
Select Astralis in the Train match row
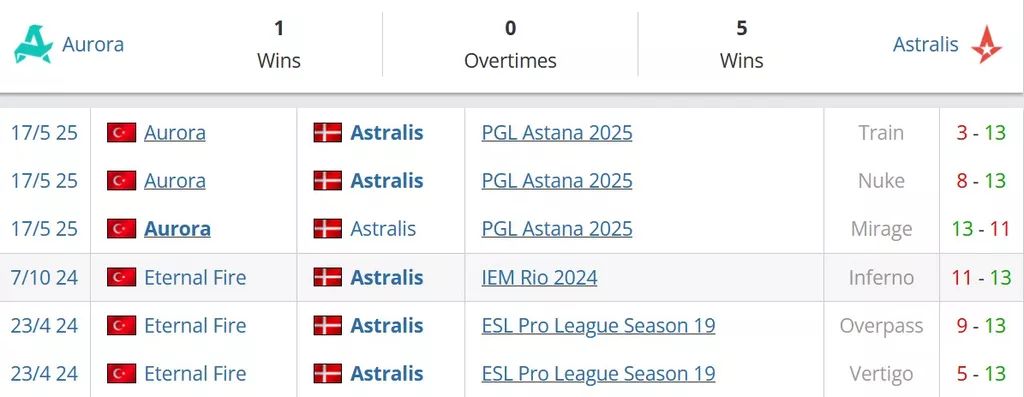pyautogui.click(x=387, y=133)
